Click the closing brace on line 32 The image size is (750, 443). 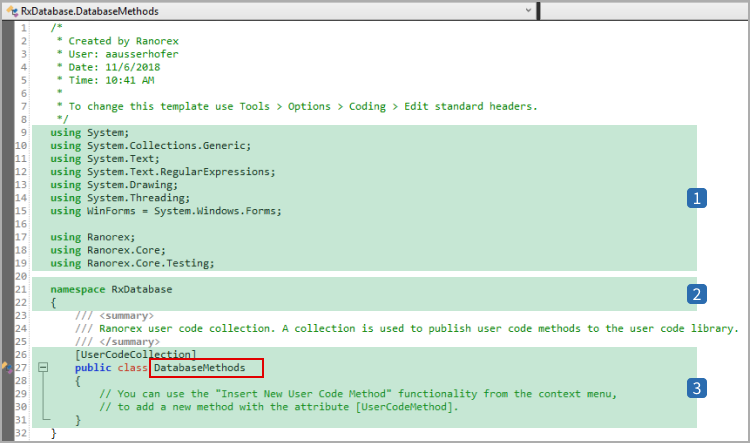tap(54, 433)
